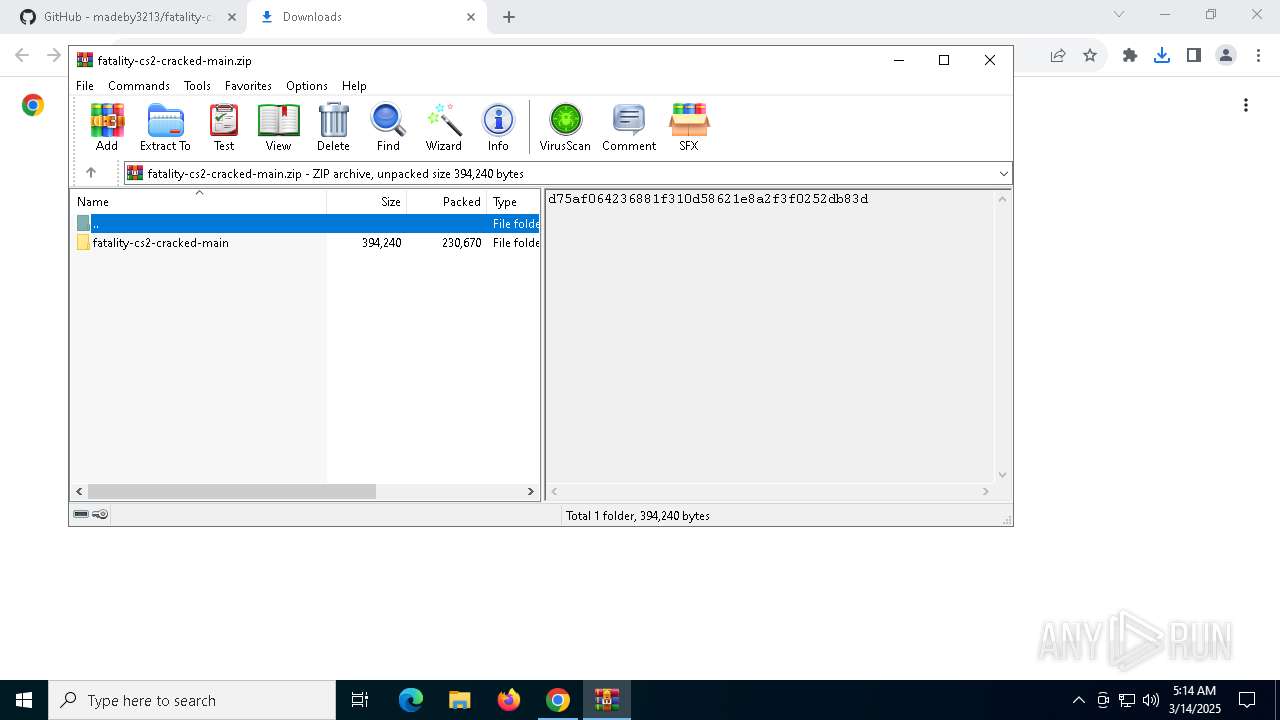
Task: Open Microsoft Edge from taskbar
Action: pos(411,700)
